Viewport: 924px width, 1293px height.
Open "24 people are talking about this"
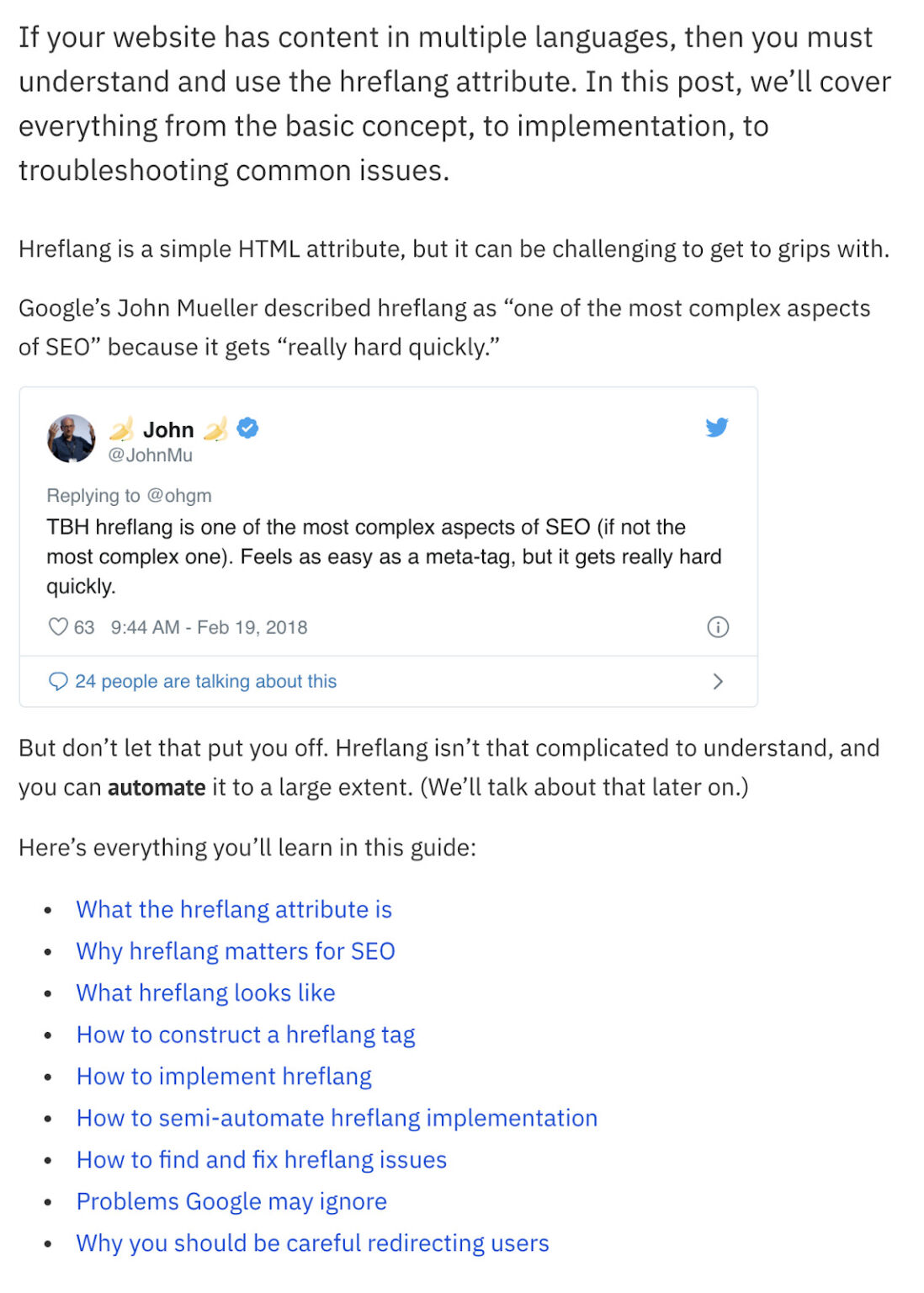[205, 680]
